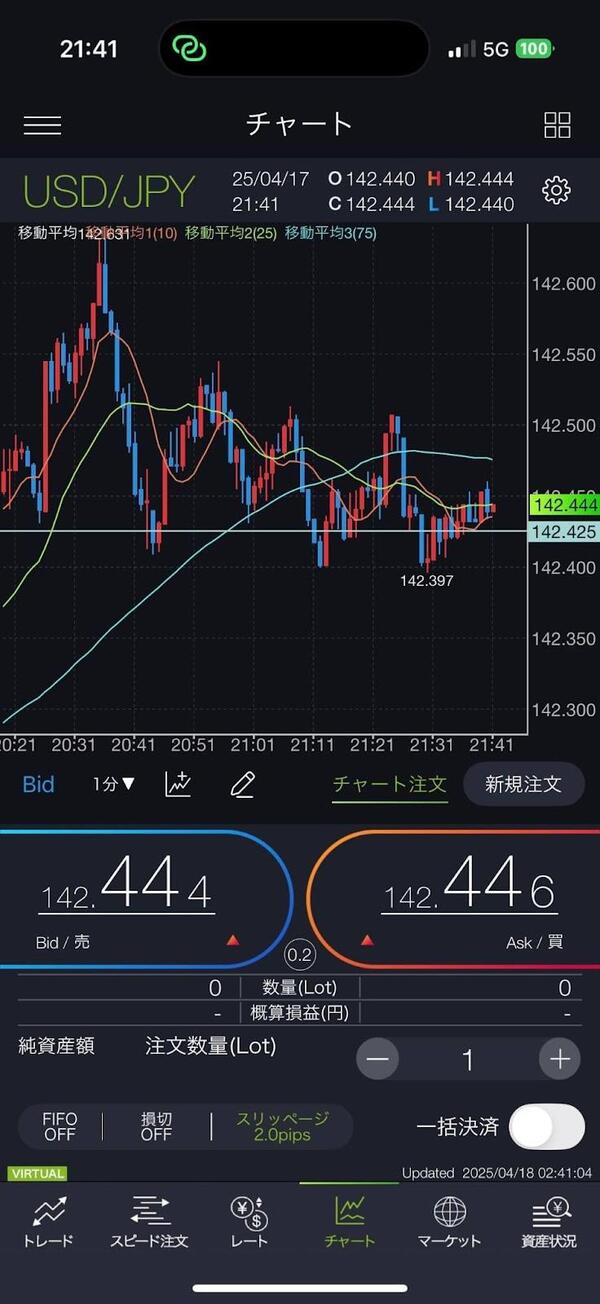Tap the VIRTUAL mode badge
Viewport: 600px width, 1304px height.
tap(38, 1174)
